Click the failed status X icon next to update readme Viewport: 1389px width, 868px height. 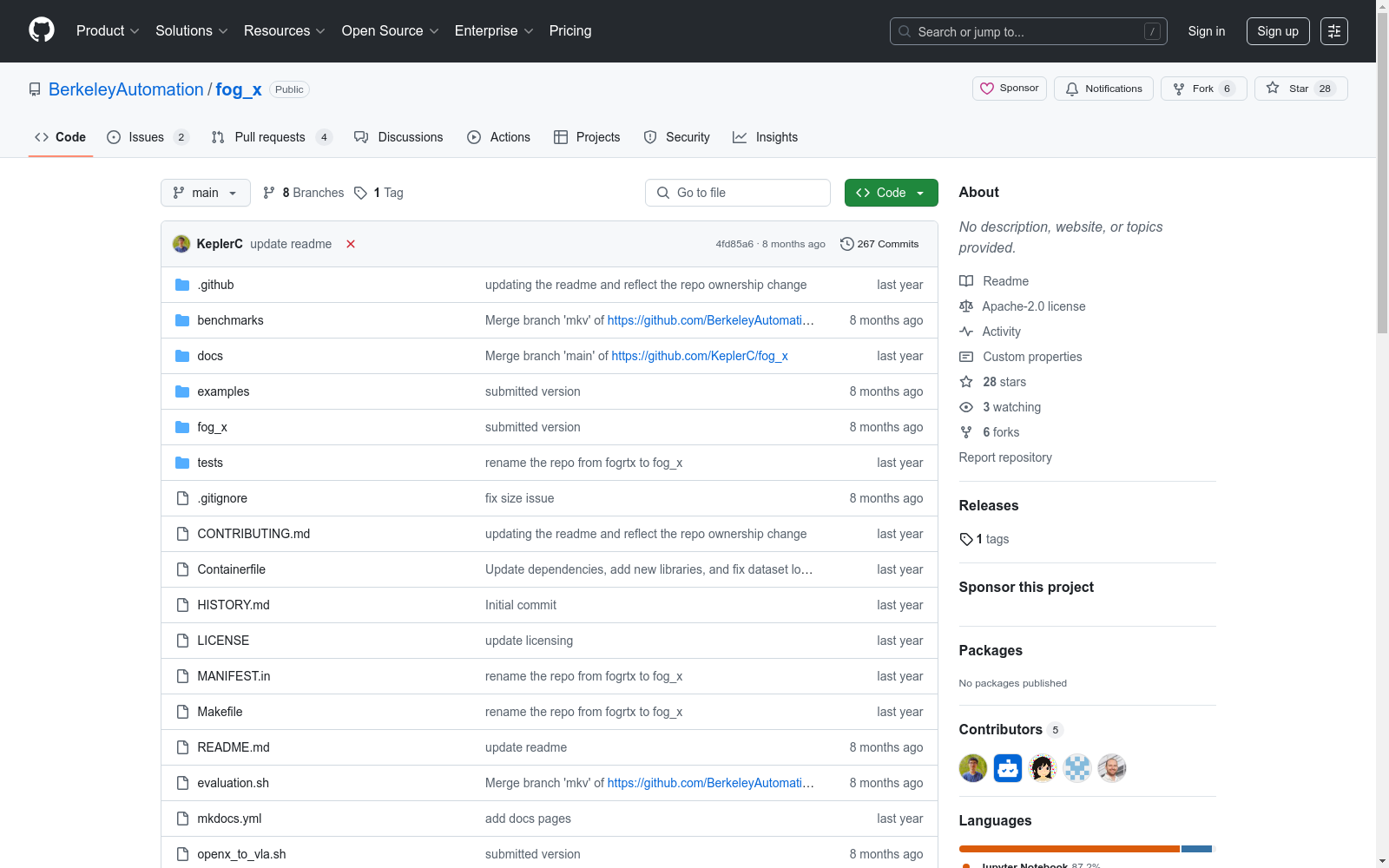tap(351, 244)
